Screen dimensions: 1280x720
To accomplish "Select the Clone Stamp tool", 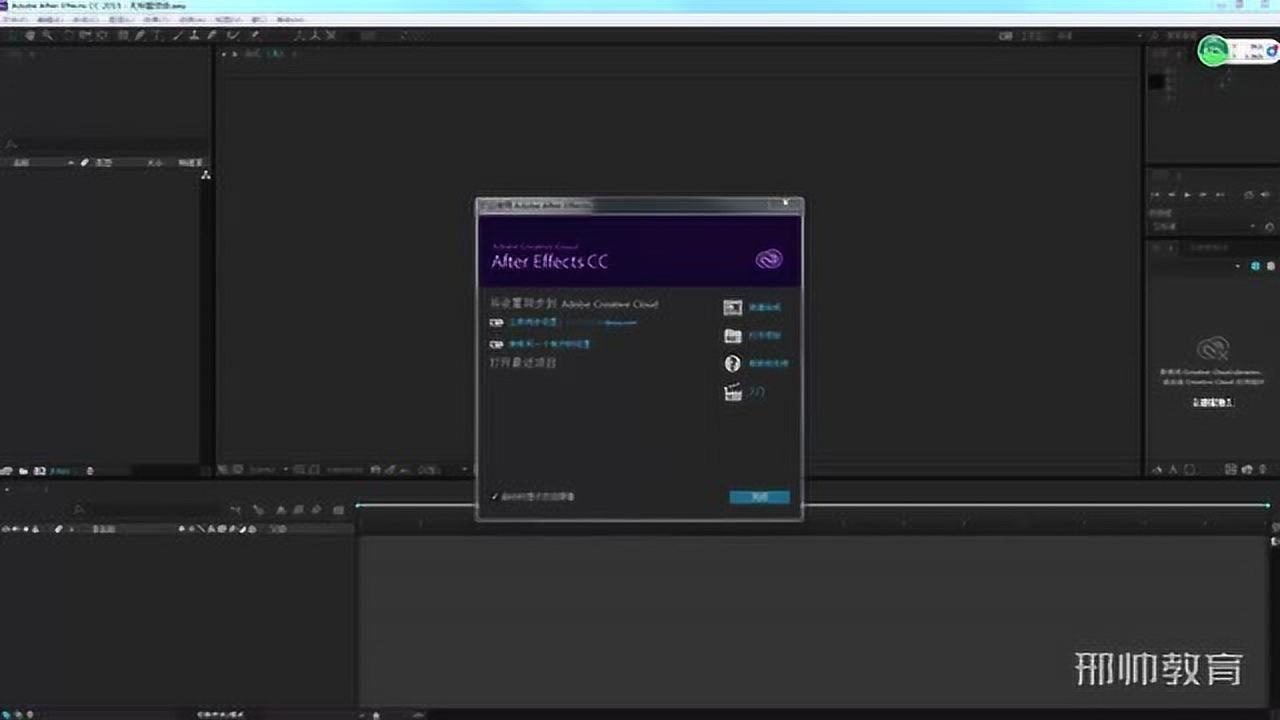I will click(195, 35).
